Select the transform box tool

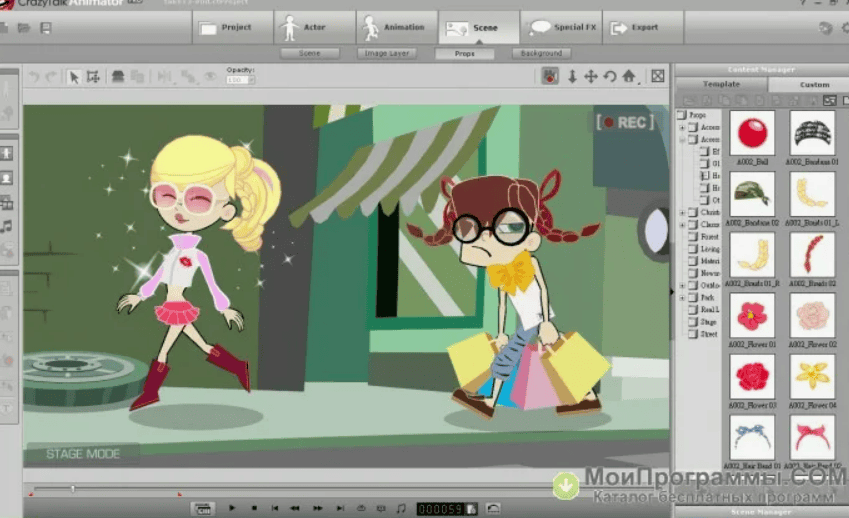pyautogui.click(x=93, y=77)
